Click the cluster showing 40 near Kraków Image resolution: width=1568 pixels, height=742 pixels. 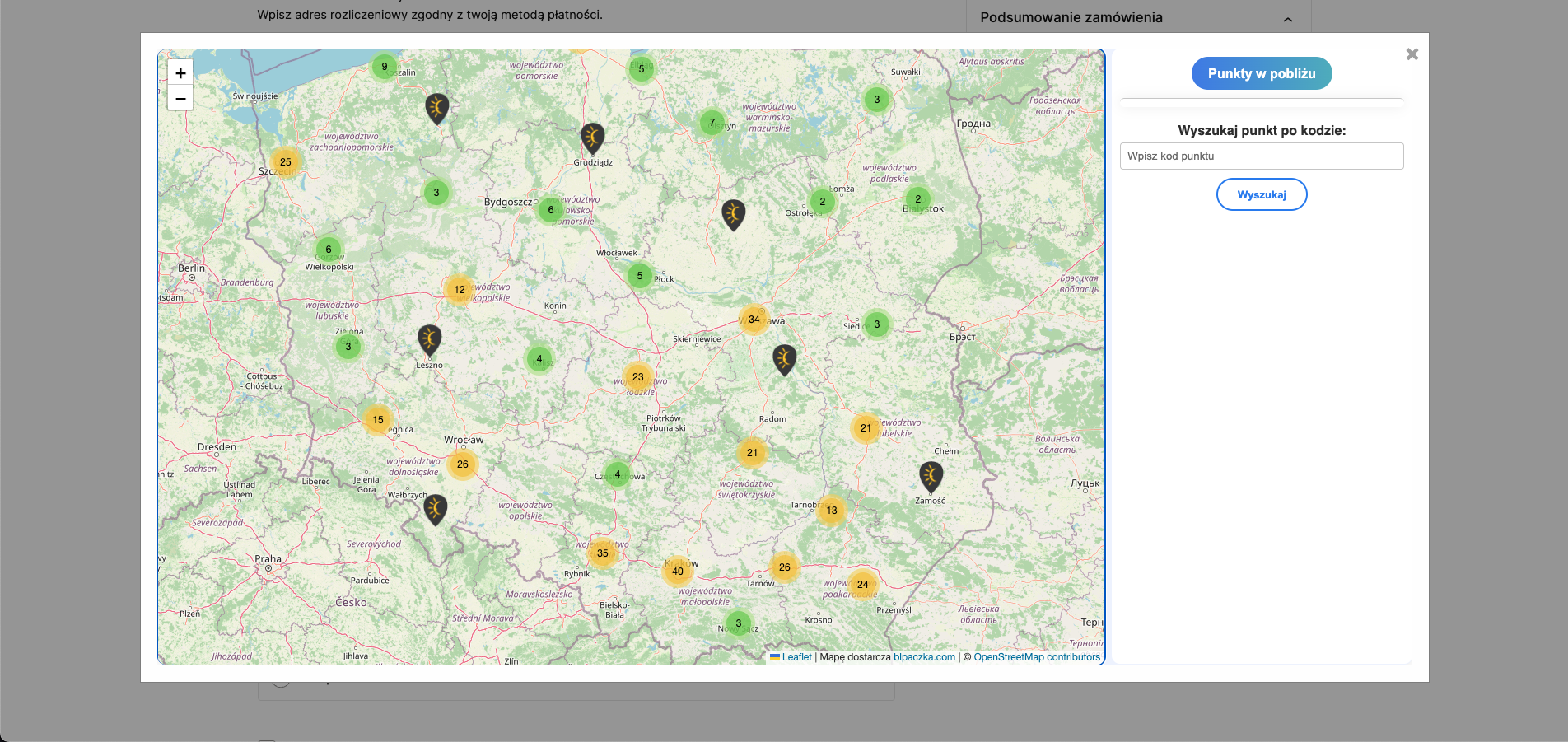677,569
